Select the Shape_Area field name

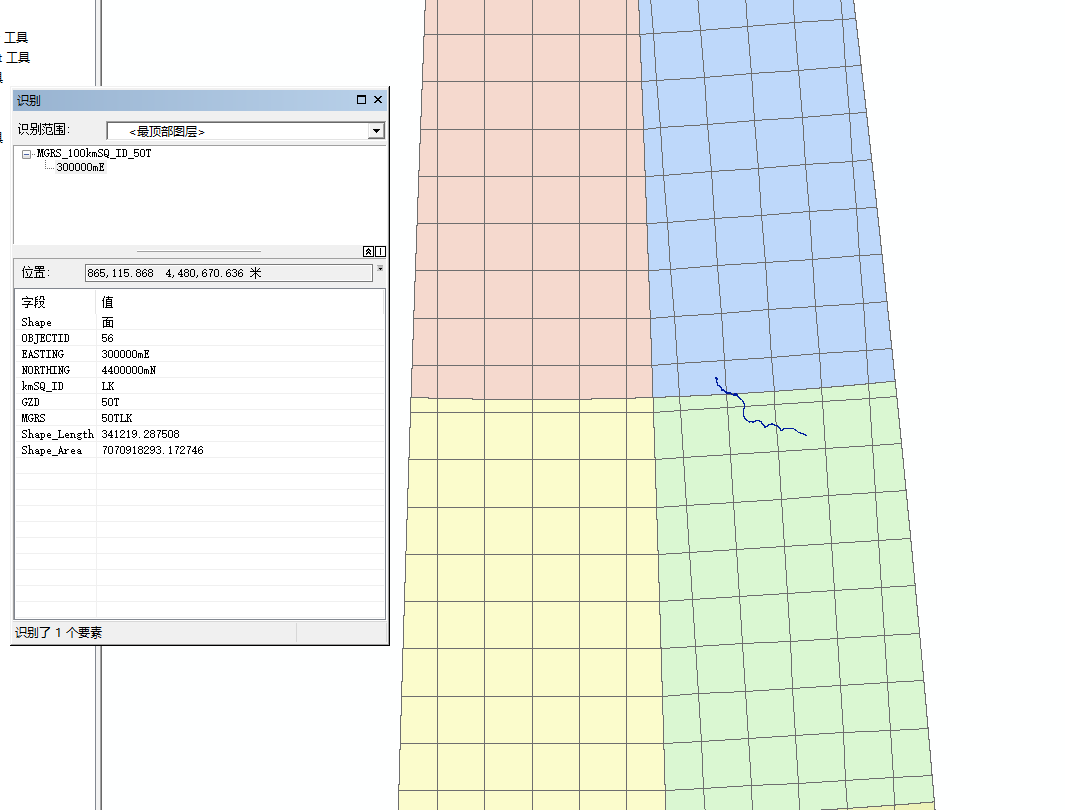coord(52,450)
